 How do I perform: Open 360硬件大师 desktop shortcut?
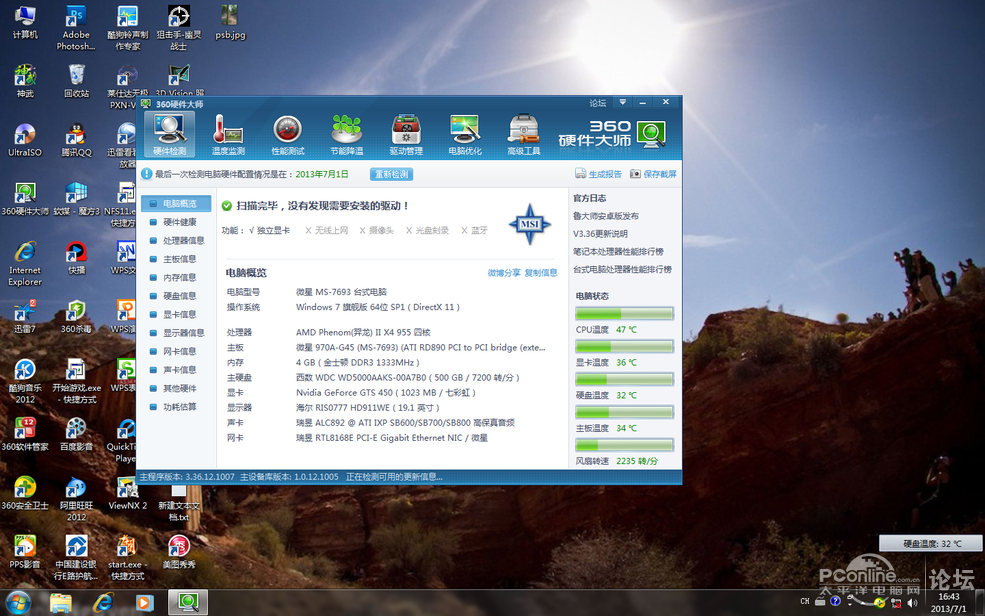point(25,198)
